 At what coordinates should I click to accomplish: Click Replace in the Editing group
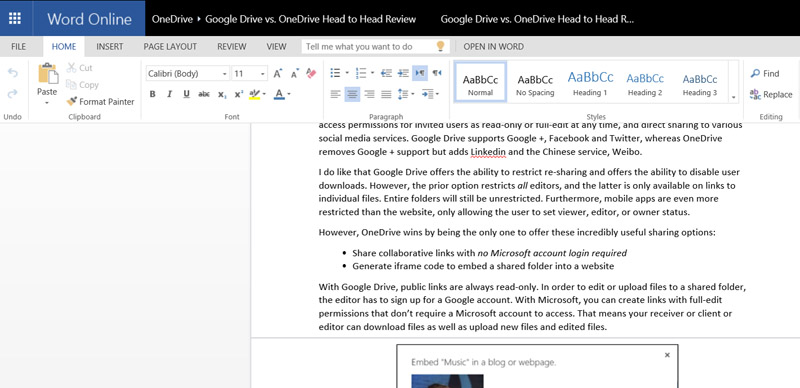[x=771, y=94]
